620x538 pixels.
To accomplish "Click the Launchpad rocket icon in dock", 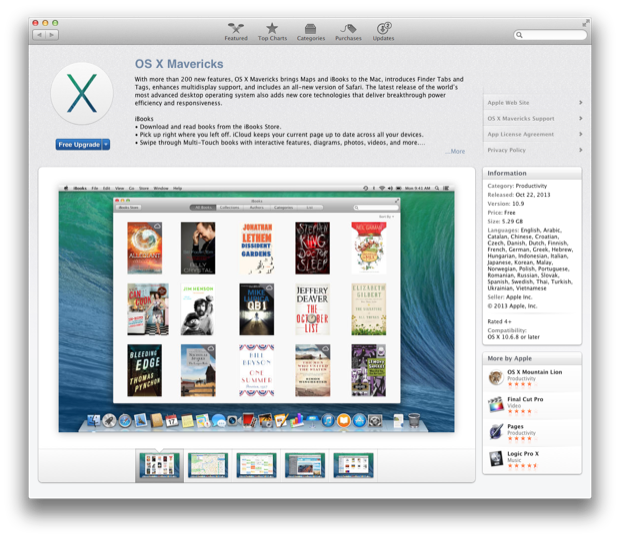I will point(110,421).
